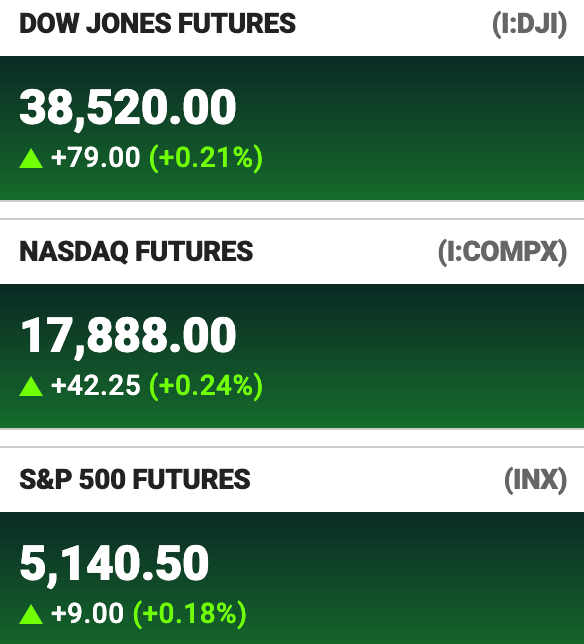Click the 17,888.00 Nasdaq futures price
The image size is (584, 644).
128,336
